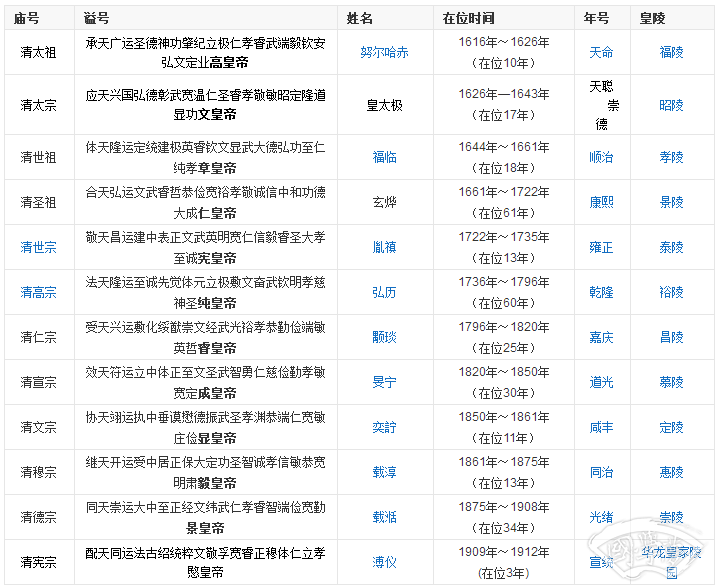Open the 孝陵 mausoleum link

click(x=671, y=157)
